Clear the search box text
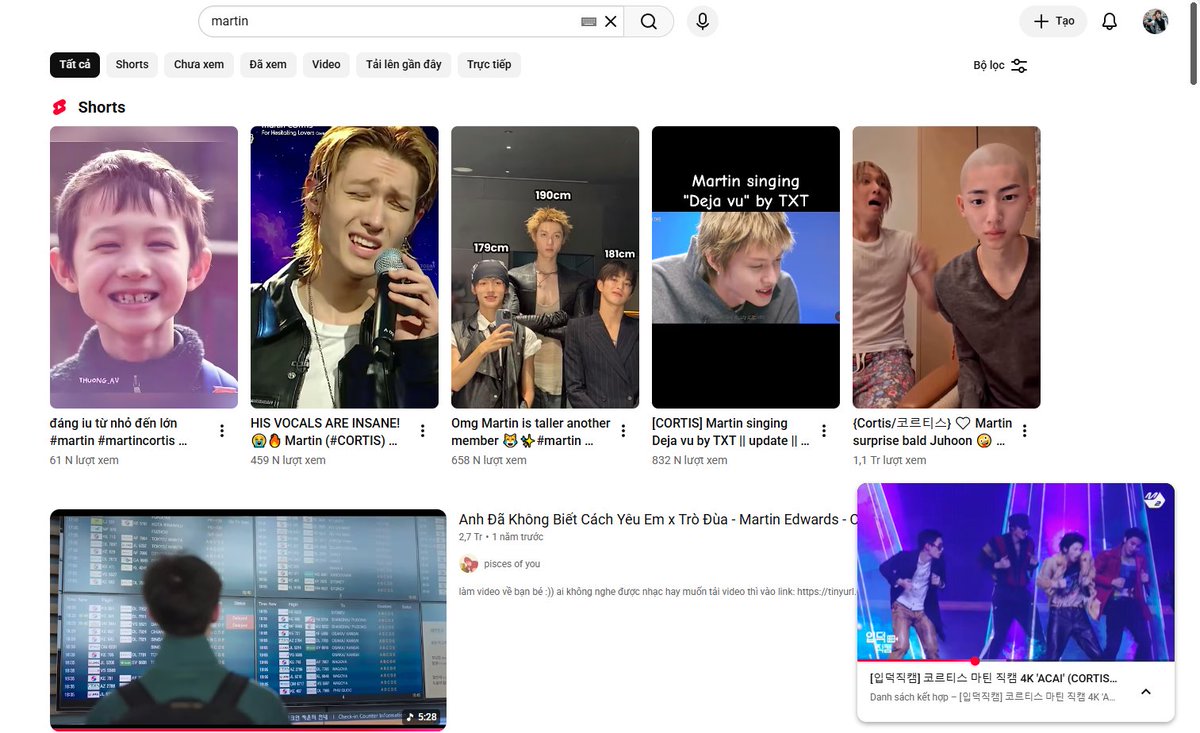1200x733 pixels. (611, 21)
